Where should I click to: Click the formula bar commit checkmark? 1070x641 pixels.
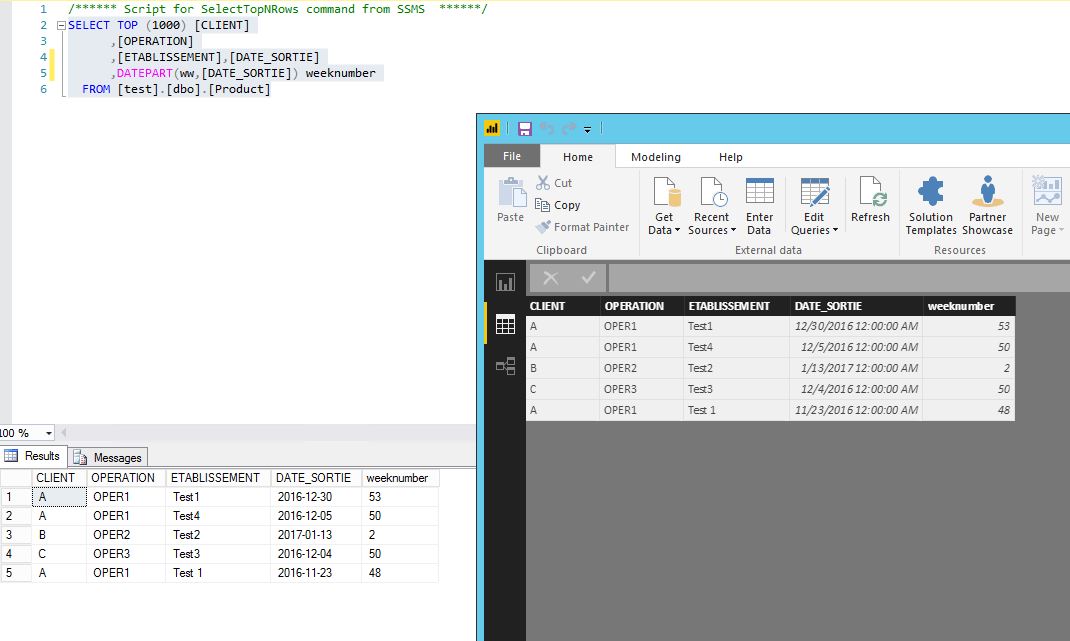(588, 277)
